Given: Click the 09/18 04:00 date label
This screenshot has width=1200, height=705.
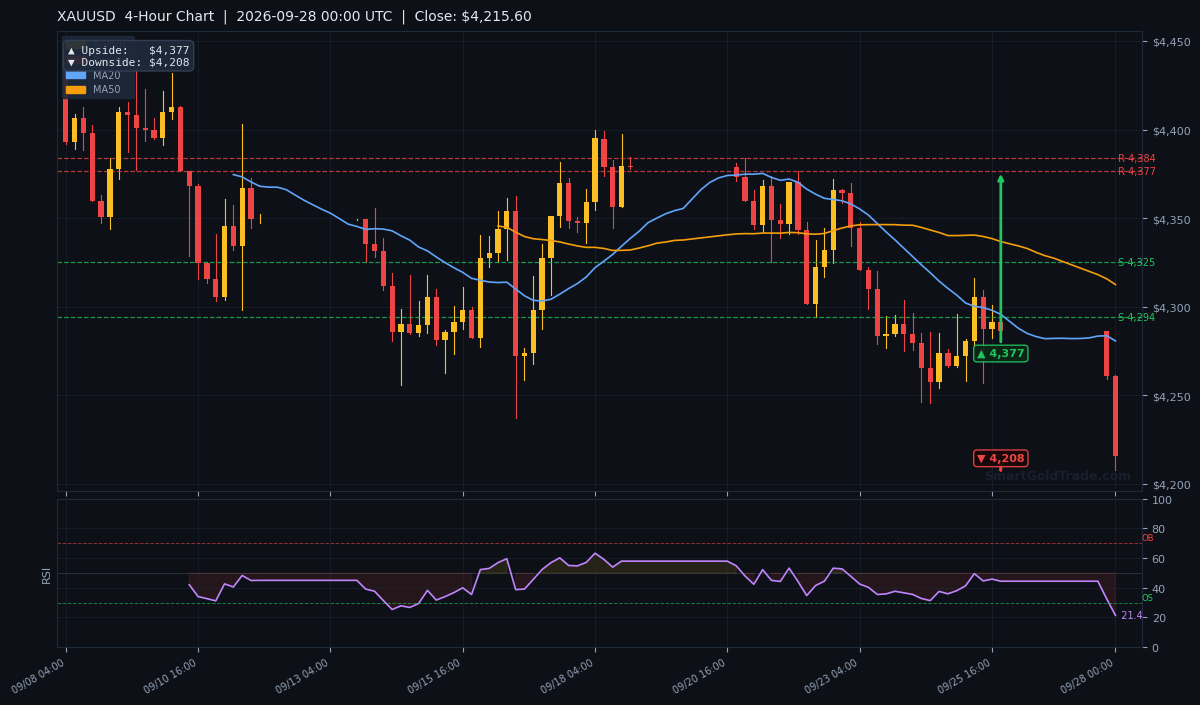Looking at the screenshot, I should click(566, 676).
